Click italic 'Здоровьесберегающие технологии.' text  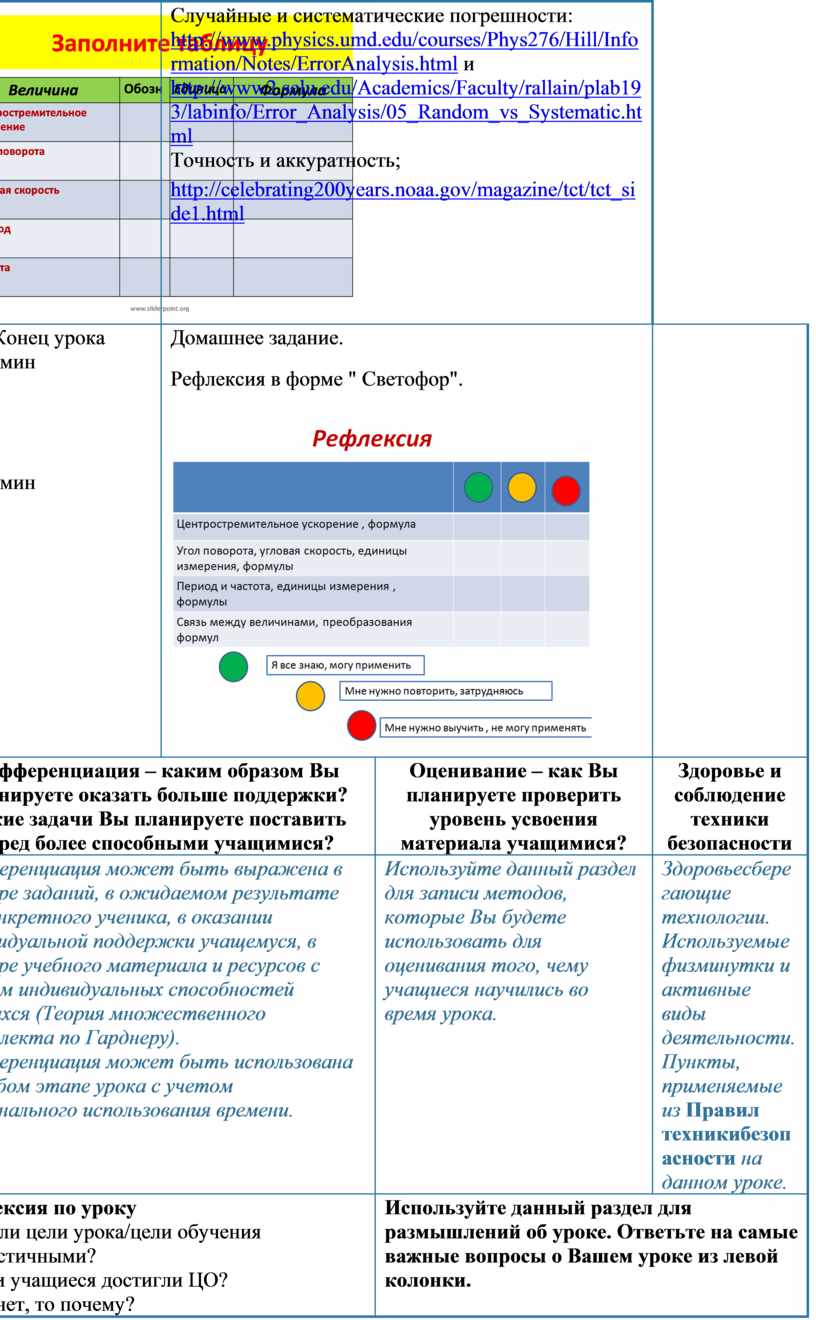(726, 893)
